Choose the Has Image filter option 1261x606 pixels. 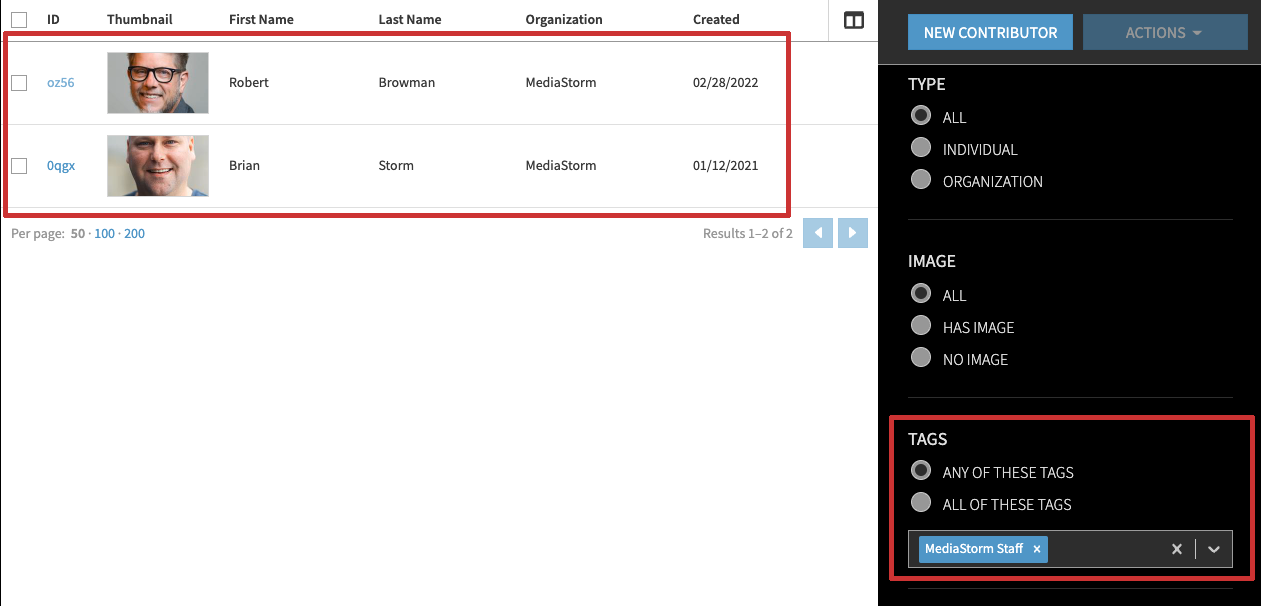point(921,327)
